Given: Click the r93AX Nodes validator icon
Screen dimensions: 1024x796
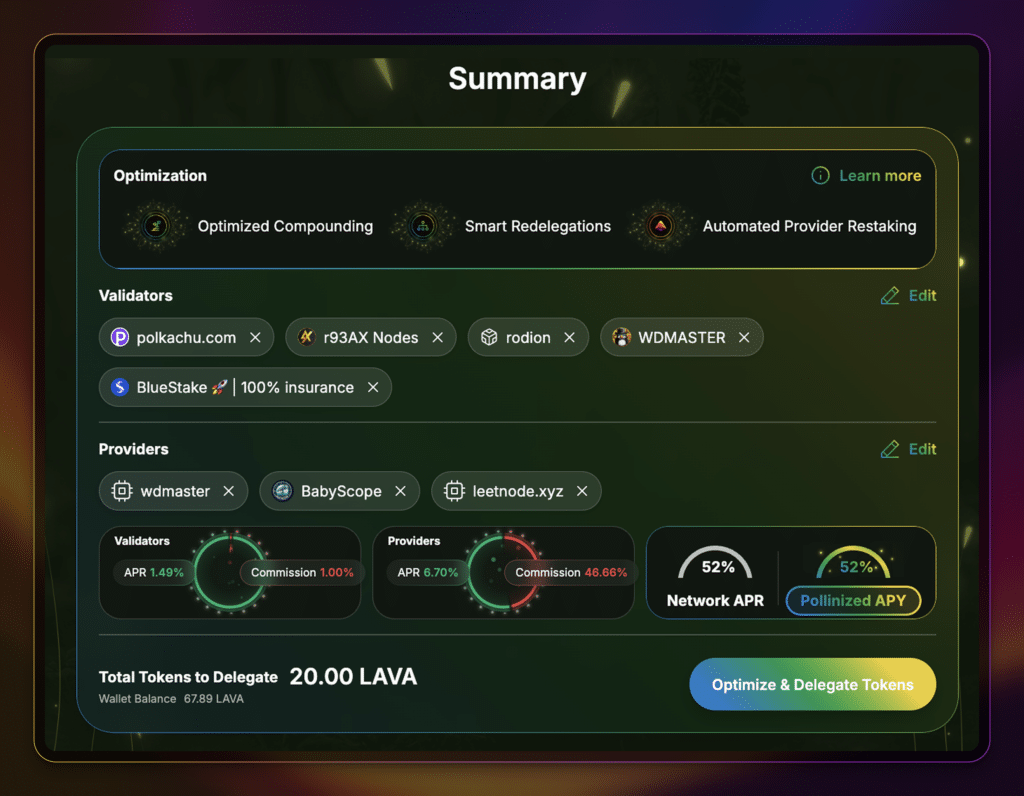Looking at the screenshot, I should coord(307,337).
